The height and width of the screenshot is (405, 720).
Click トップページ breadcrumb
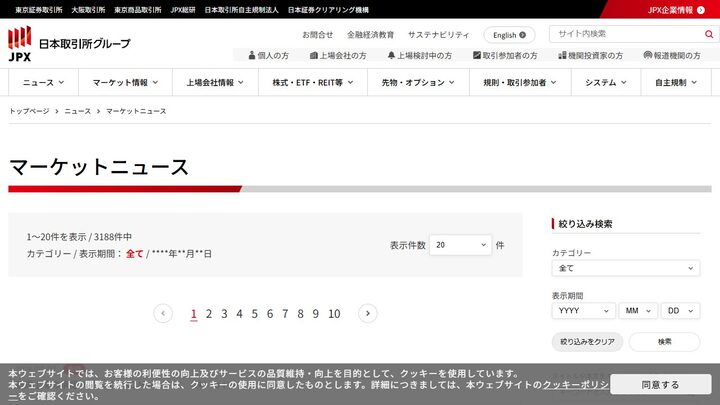coord(29,111)
